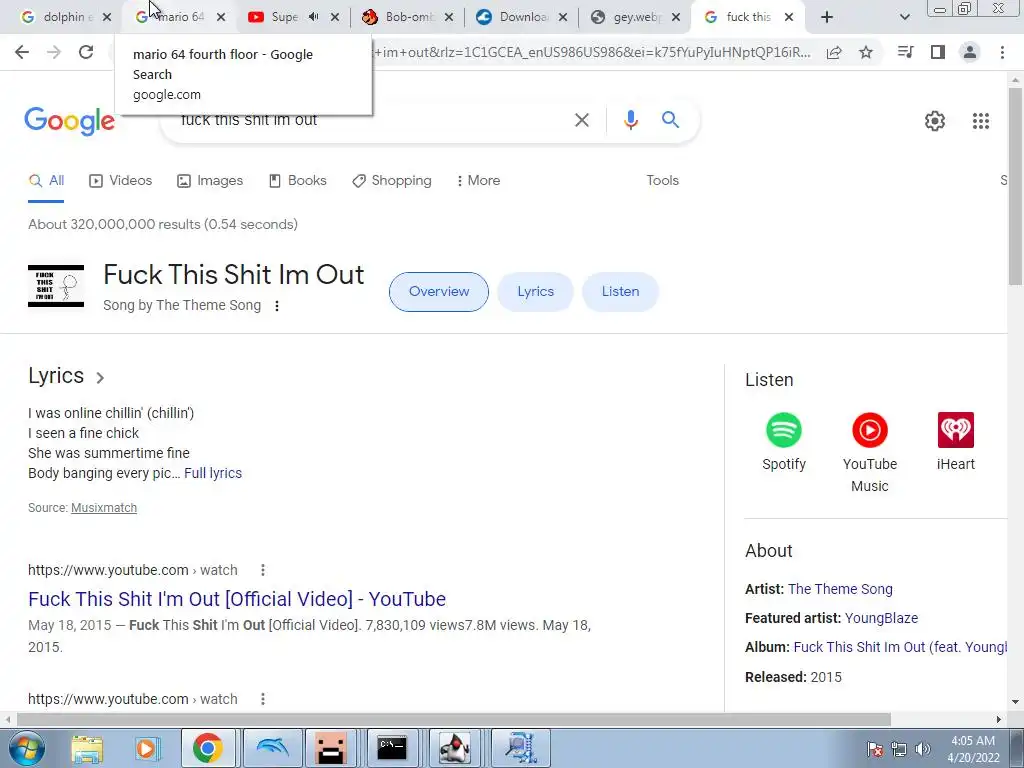Select the Overview chip

pyautogui.click(x=439, y=292)
